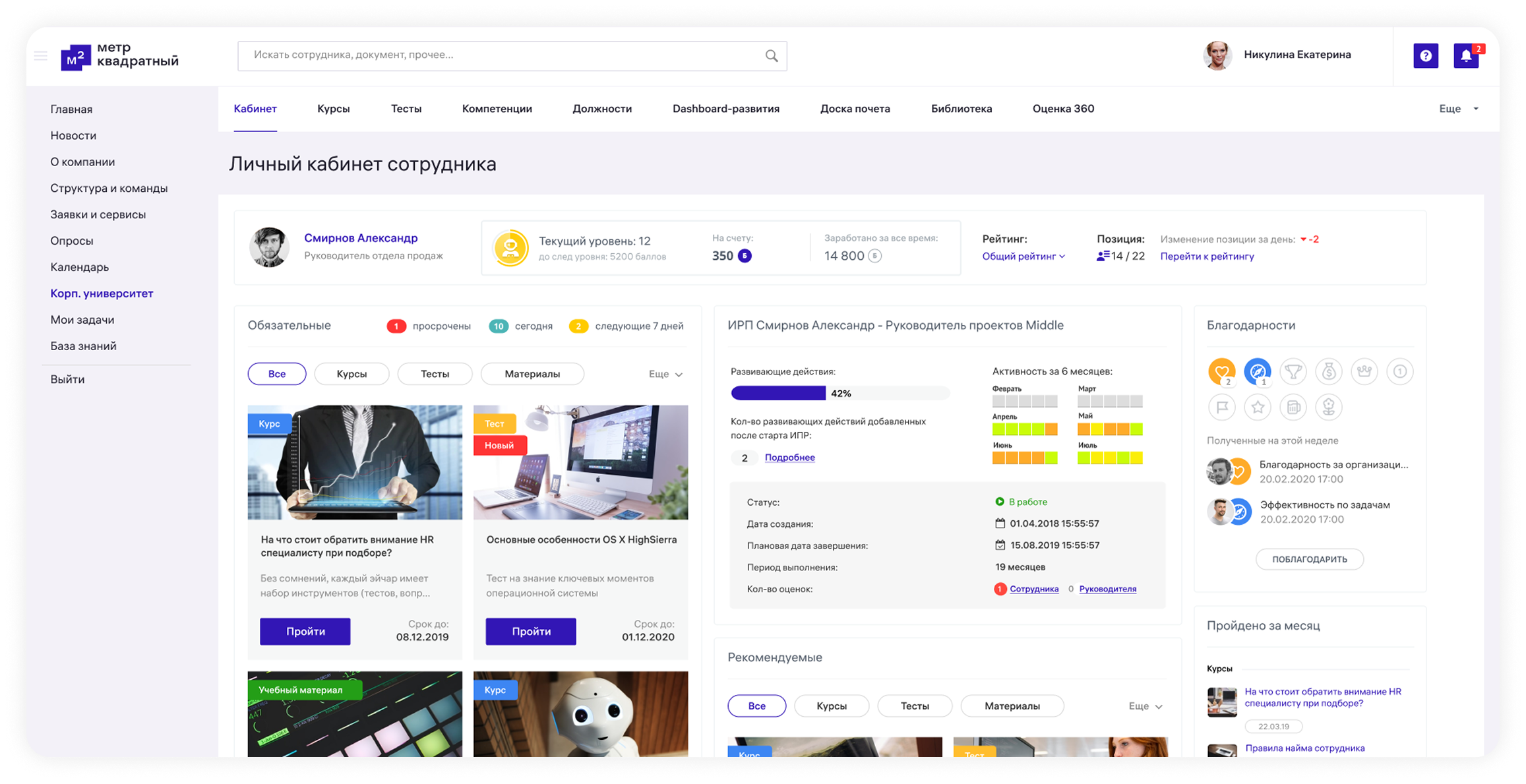Screen dimensions: 1526x784
Task: Select the beer mug gratitude badge
Action: (x=1293, y=407)
